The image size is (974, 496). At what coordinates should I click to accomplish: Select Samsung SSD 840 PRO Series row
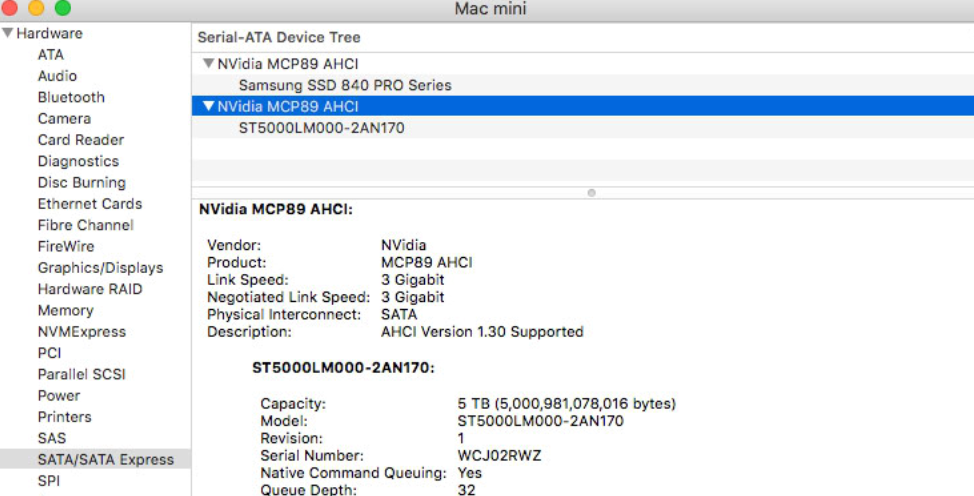tap(583, 85)
